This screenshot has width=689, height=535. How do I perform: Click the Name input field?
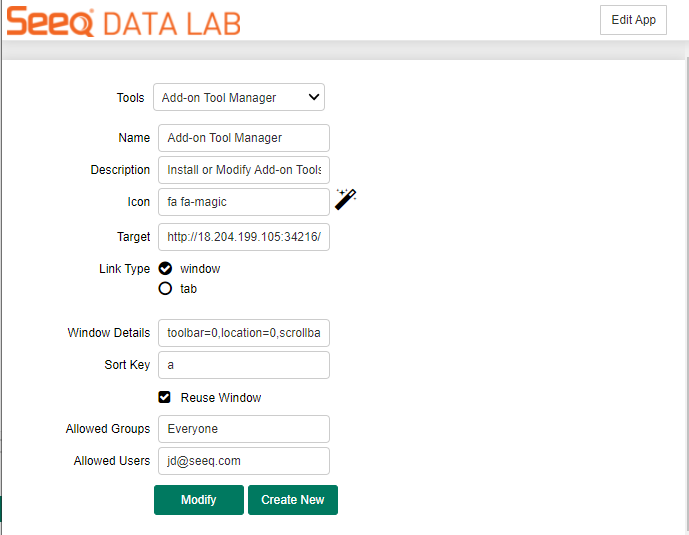pos(243,138)
